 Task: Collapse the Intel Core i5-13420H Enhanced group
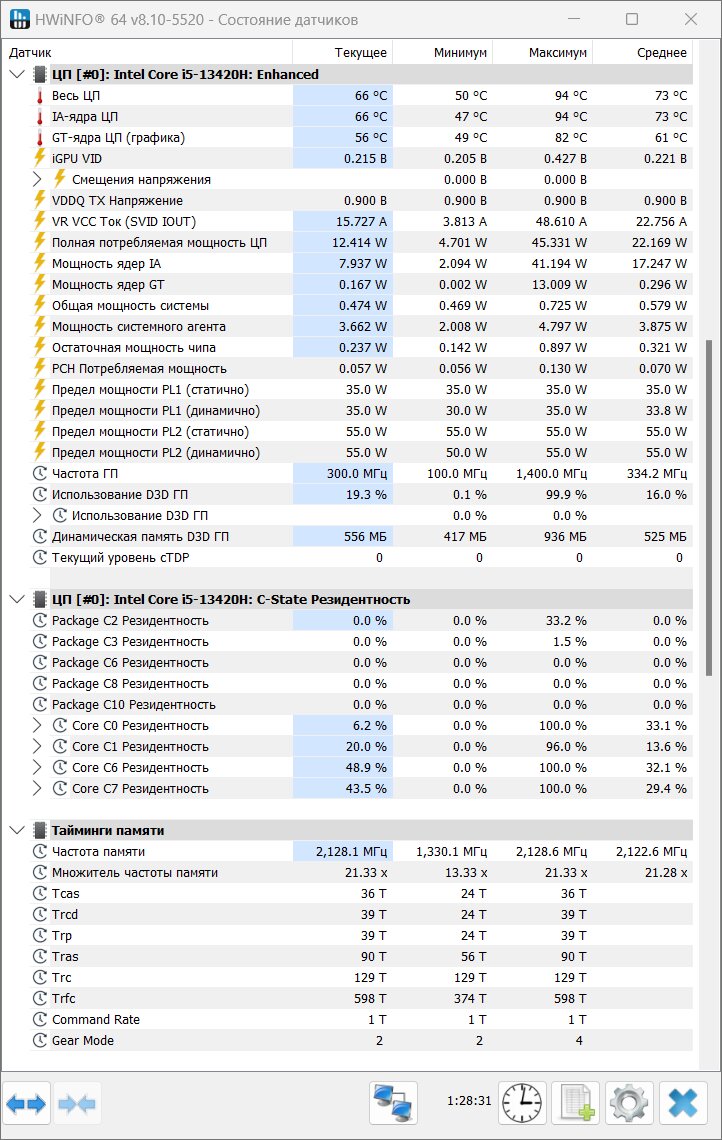tap(16, 74)
